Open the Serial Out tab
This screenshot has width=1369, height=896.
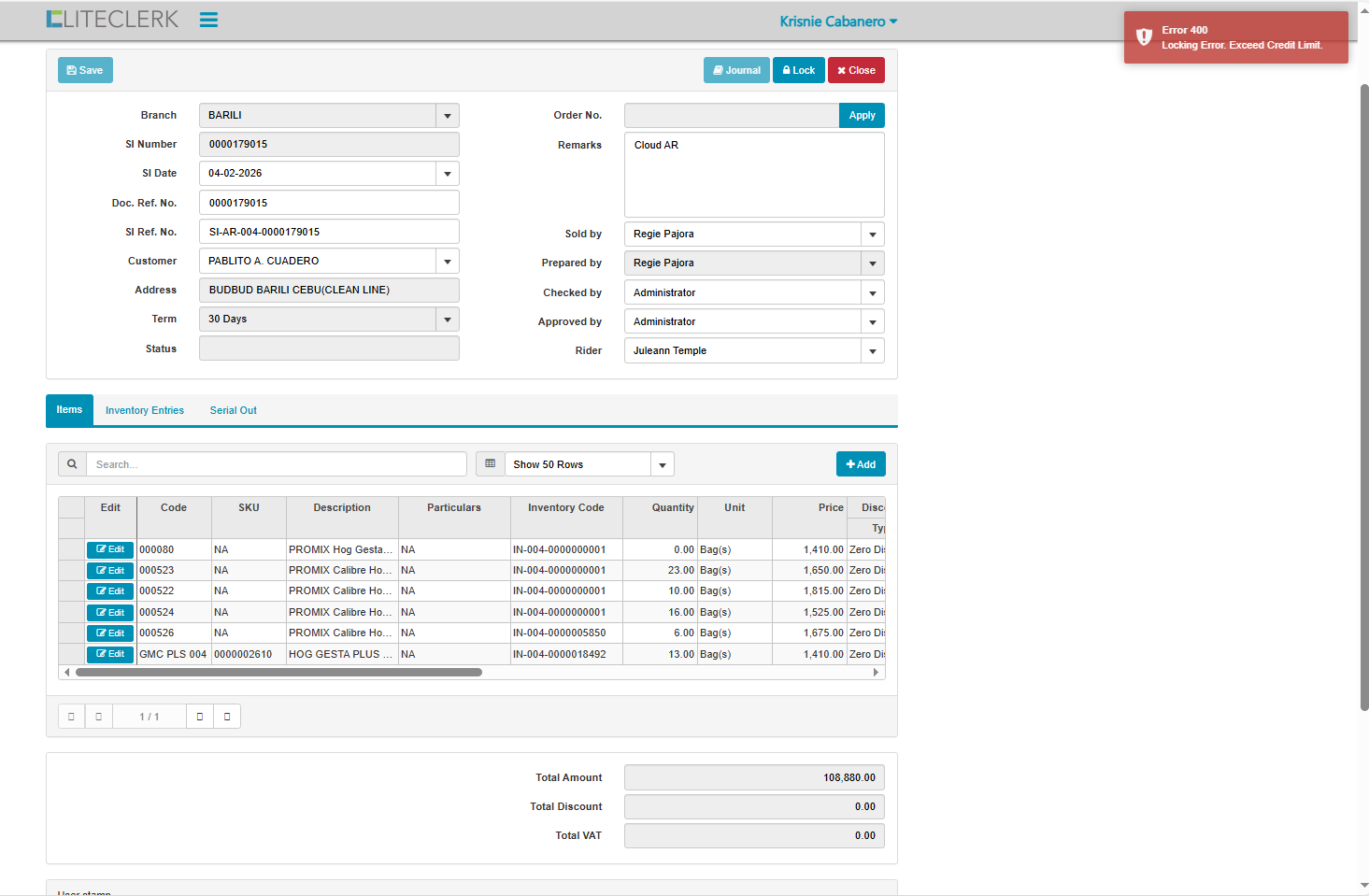tap(233, 410)
